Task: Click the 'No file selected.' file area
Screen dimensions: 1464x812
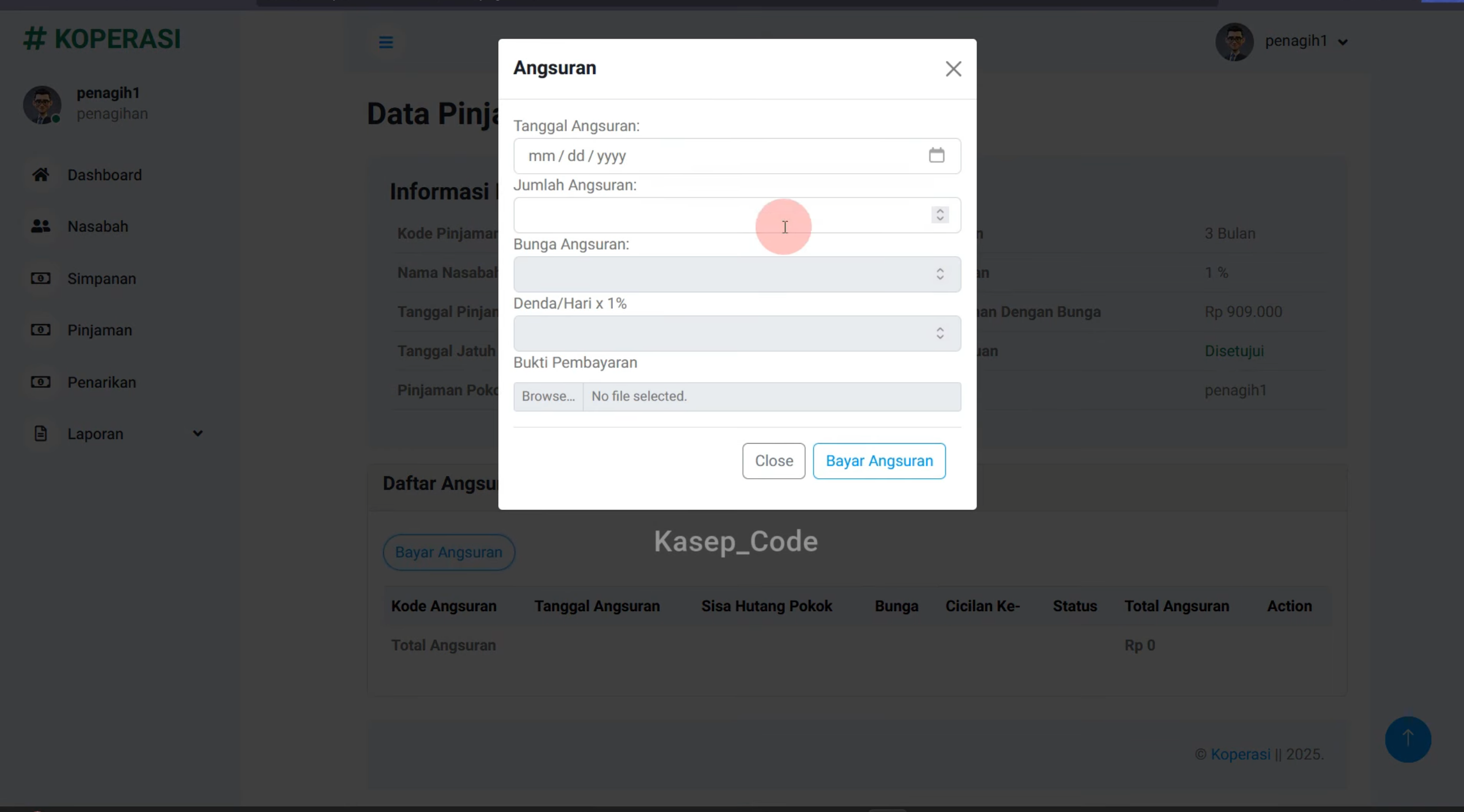Action: click(772, 397)
